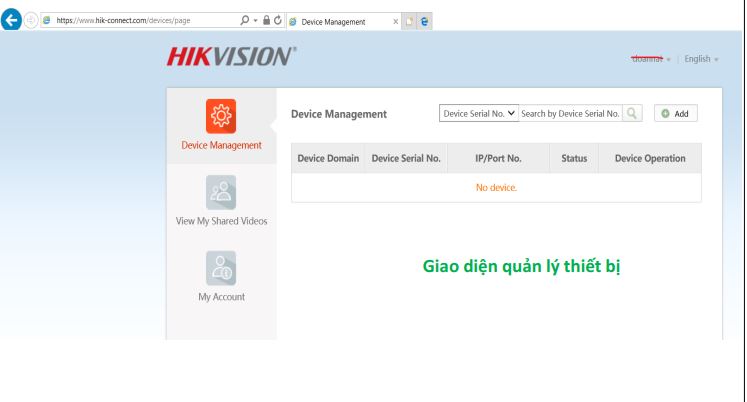Click the Internet Explorer icon beside the tabs
Viewport: 747px width, 402px height.
tap(424, 21)
